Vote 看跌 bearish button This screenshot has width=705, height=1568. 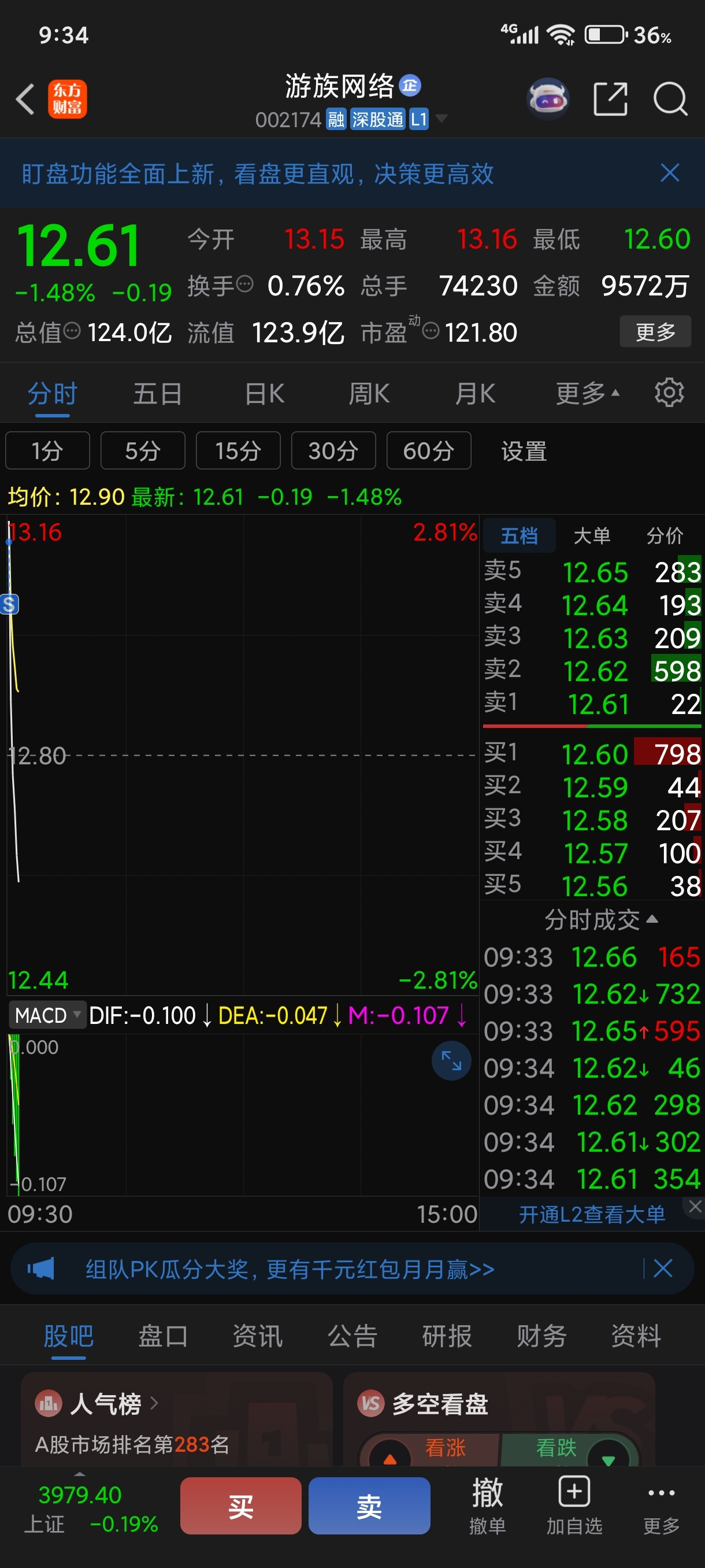[x=569, y=1449]
